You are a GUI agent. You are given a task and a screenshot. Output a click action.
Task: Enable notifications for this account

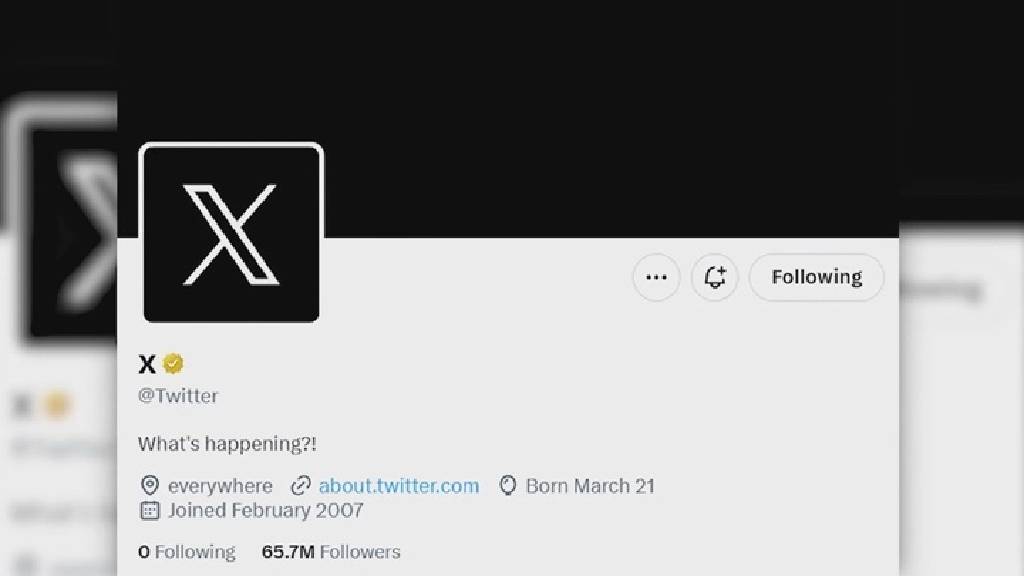(x=714, y=277)
